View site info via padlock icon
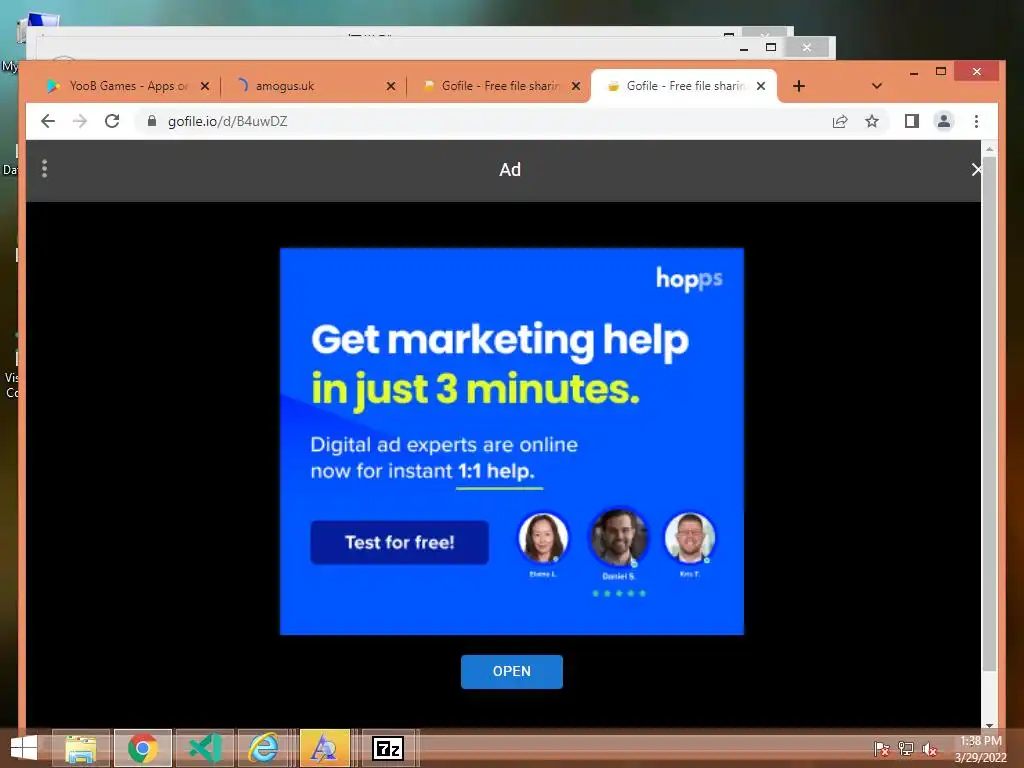The image size is (1024, 768). (152, 121)
